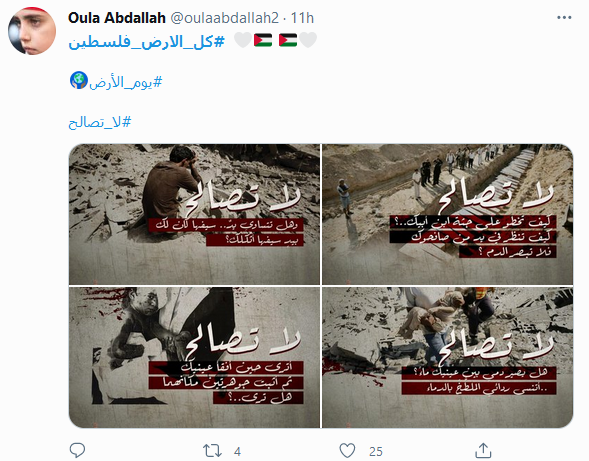Open image of rescuers carrying a person

[447, 357]
